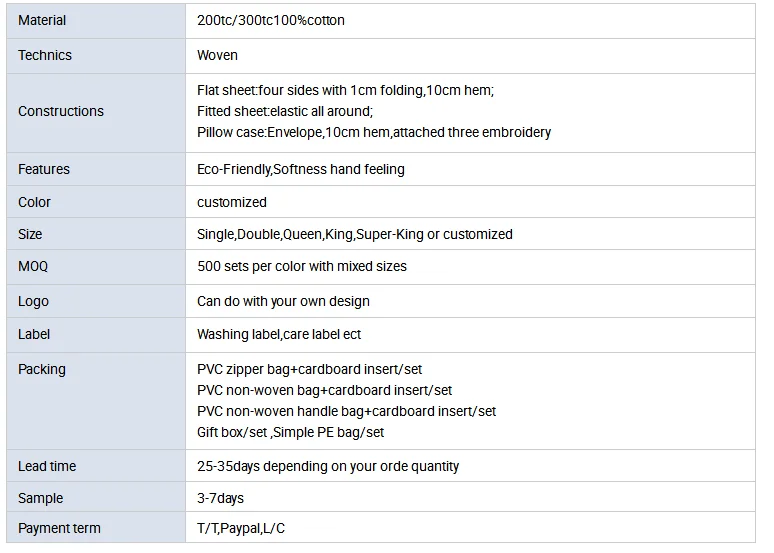Select the Size options text
Viewport: 774px width, 553px height.
coord(355,234)
